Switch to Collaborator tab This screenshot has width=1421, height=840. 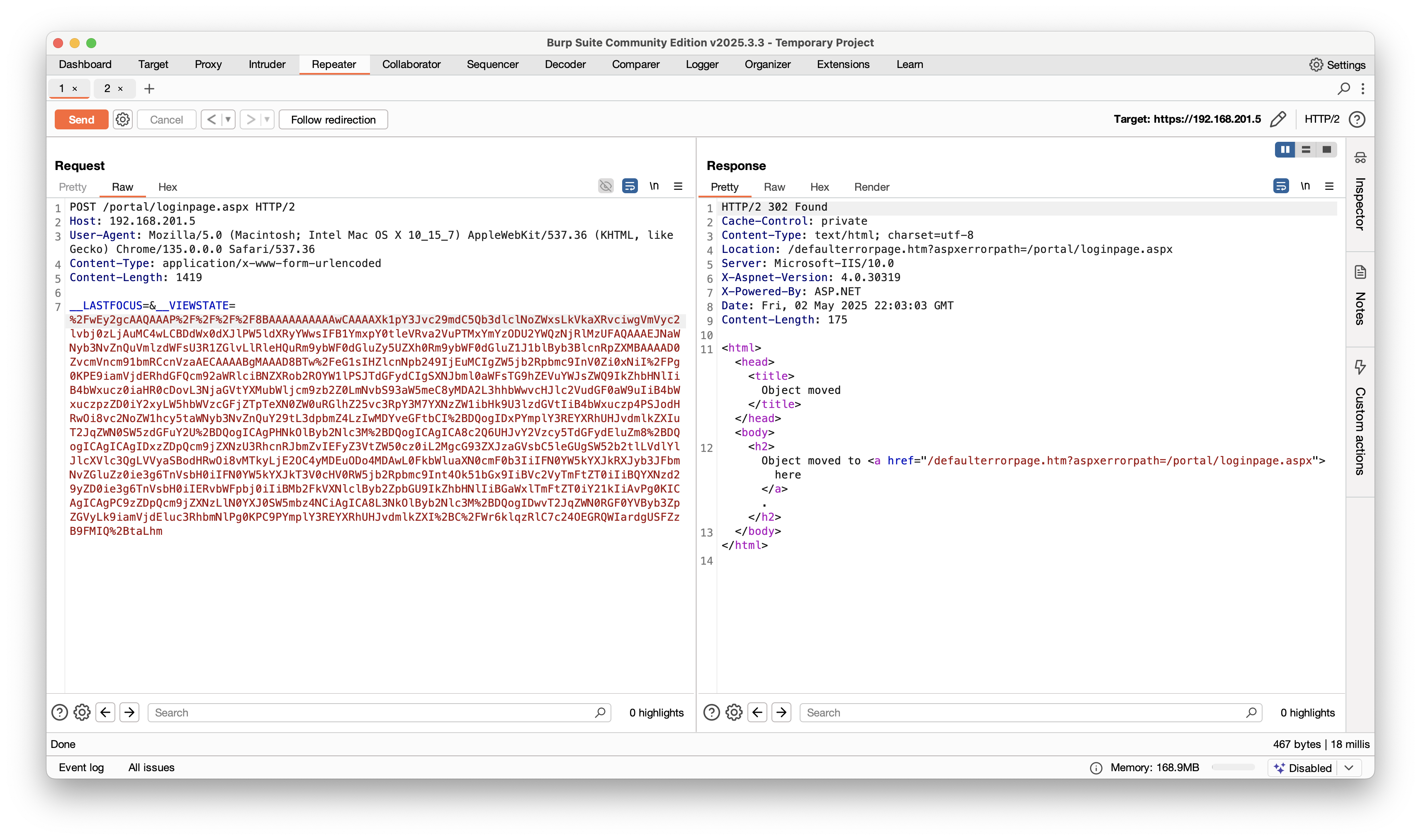411,65
